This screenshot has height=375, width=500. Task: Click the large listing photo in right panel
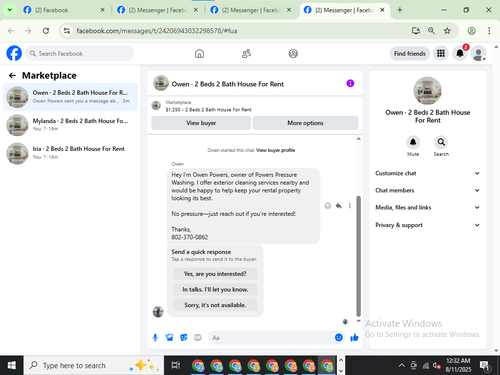(427, 91)
